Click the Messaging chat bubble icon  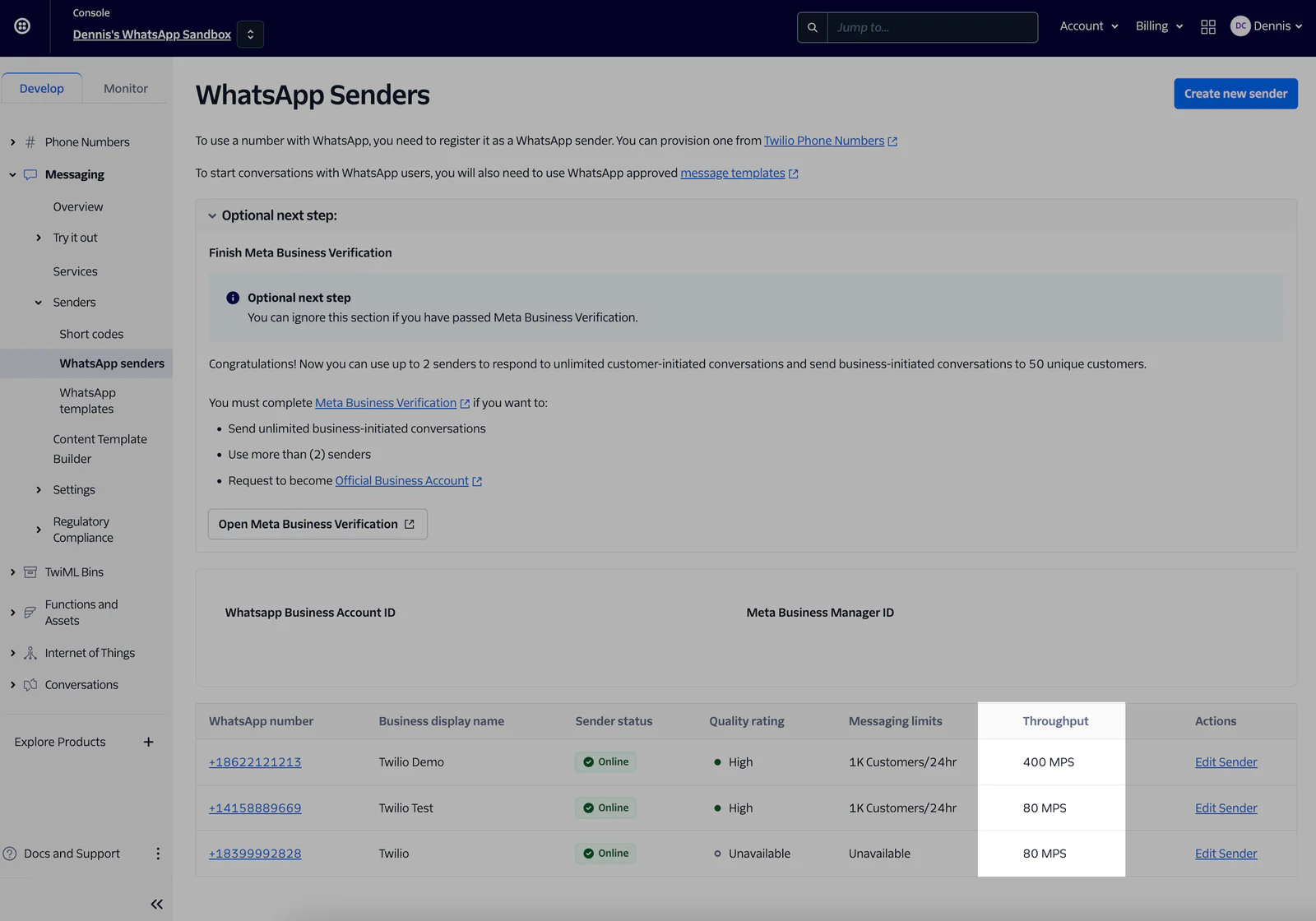[x=30, y=174]
